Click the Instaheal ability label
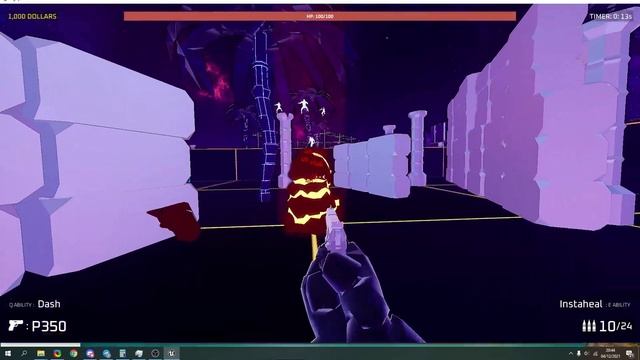Screen dimensions: 640x360 tap(581, 304)
